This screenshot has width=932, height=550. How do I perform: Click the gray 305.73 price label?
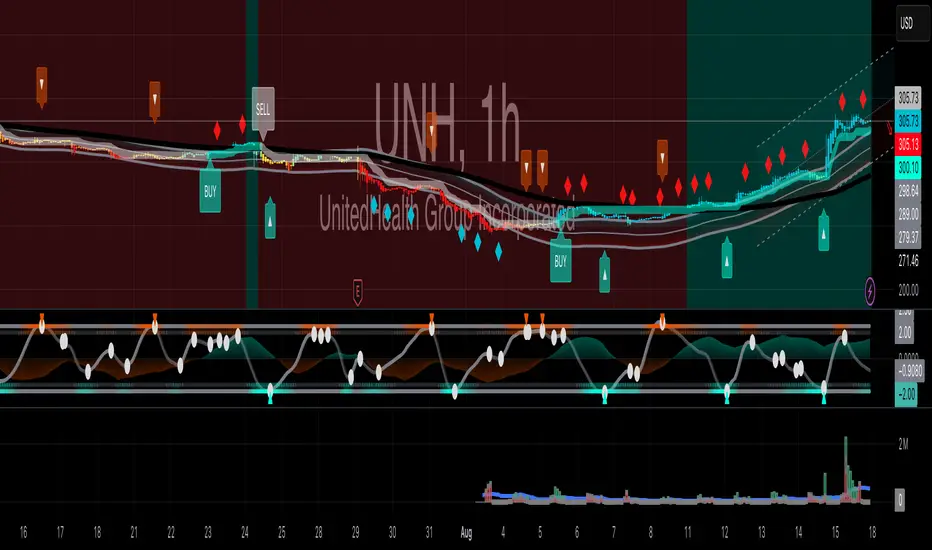(908, 98)
